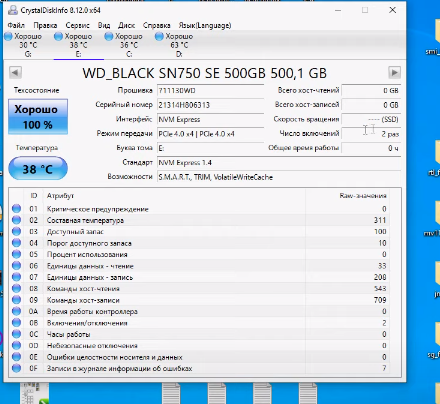The width and height of the screenshot is (440, 404).
Task: Click the CrystalDiskInfo app icon in title bar
Action: click(13, 10)
